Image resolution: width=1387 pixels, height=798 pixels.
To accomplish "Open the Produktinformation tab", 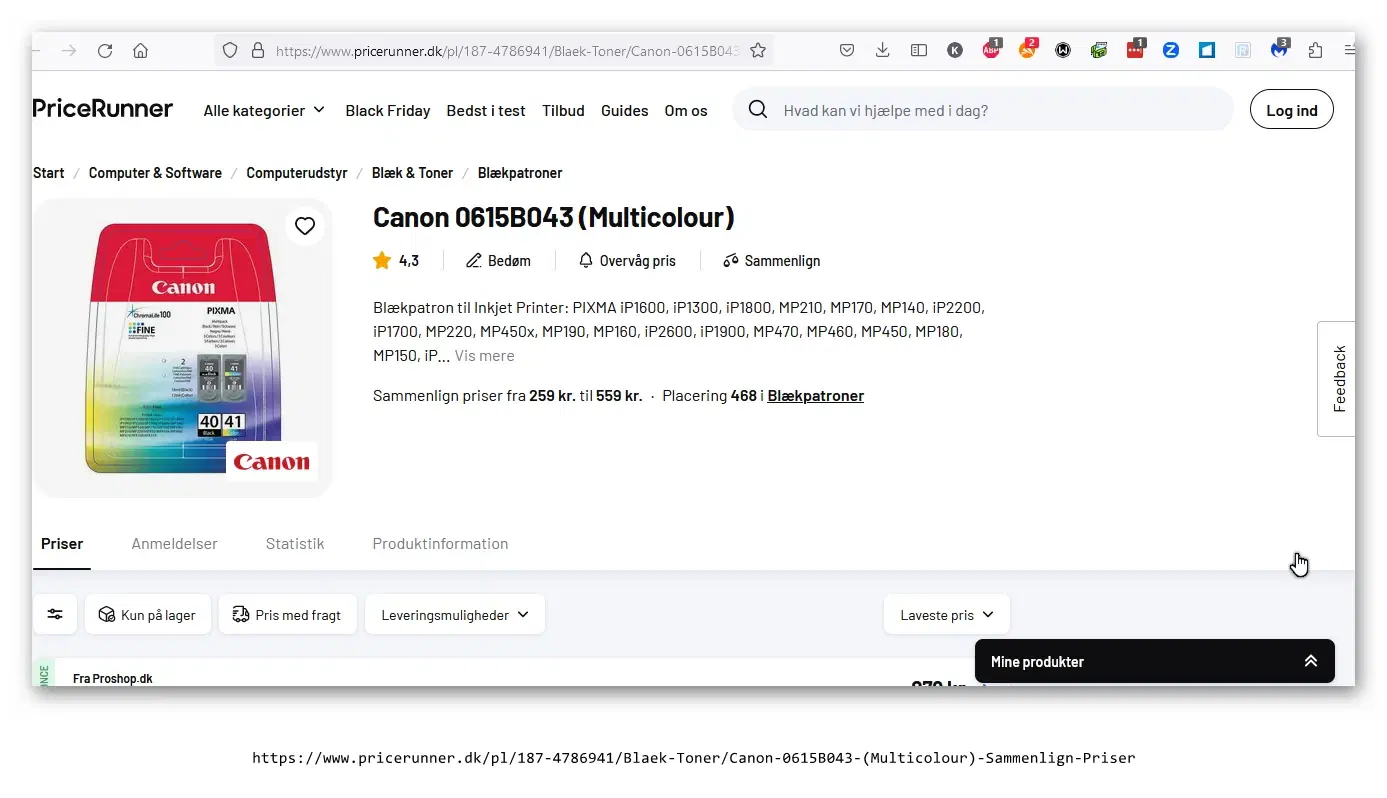I will pos(440,544).
